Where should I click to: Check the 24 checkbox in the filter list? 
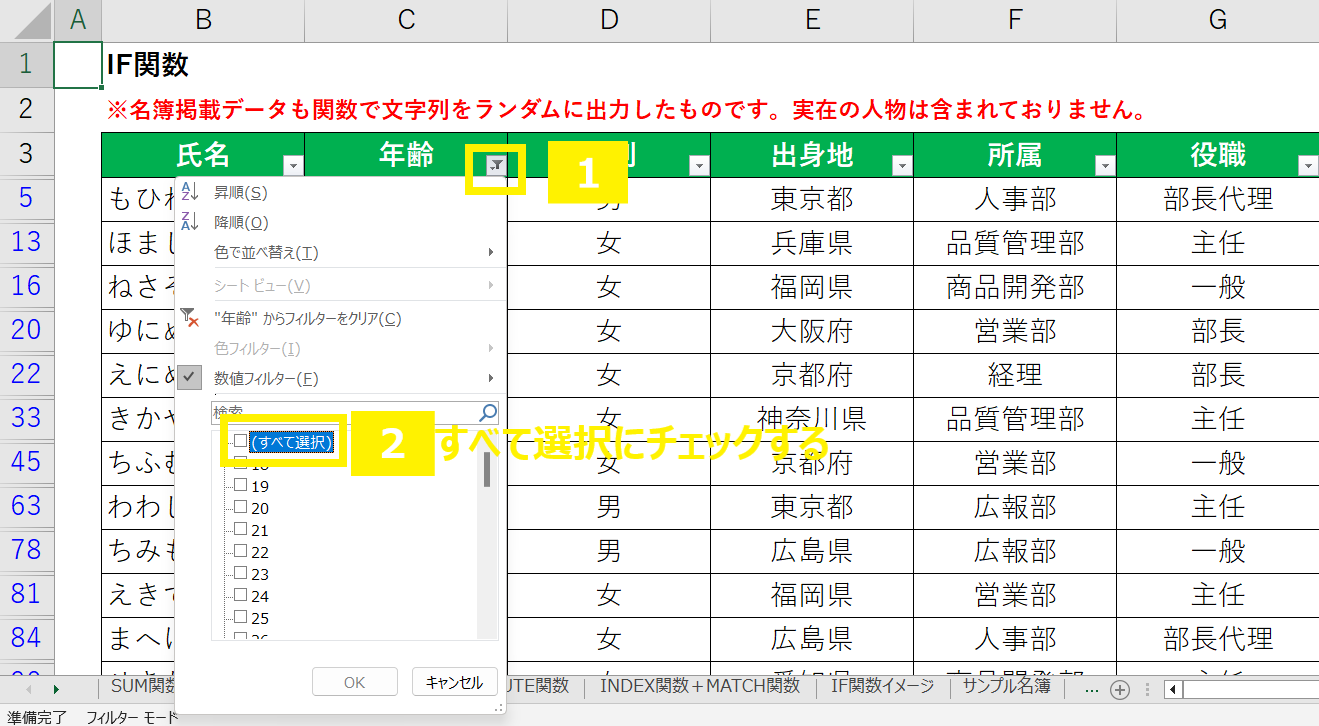point(240,596)
